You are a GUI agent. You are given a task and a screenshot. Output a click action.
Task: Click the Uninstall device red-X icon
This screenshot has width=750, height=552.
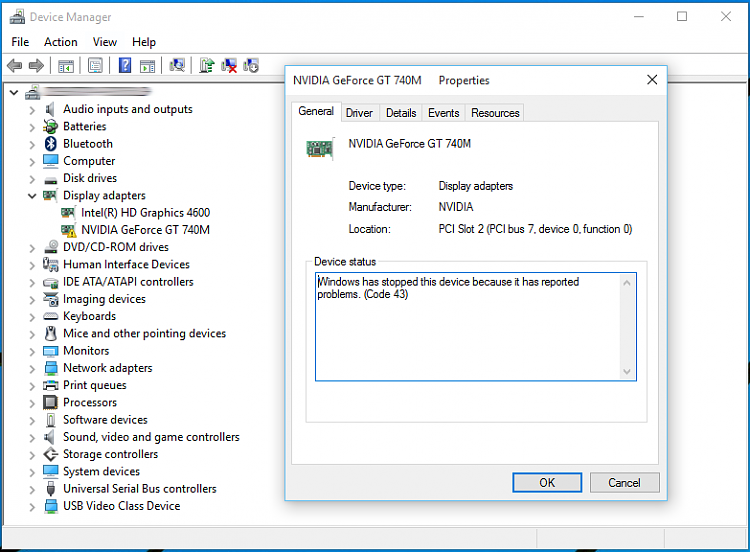click(229, 66)
